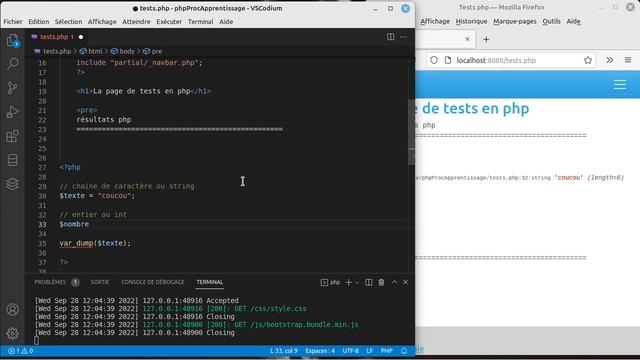Viewport: 640px width, 360px height.
Task: Change indentation via Espaces : 4
Action: 320,351
